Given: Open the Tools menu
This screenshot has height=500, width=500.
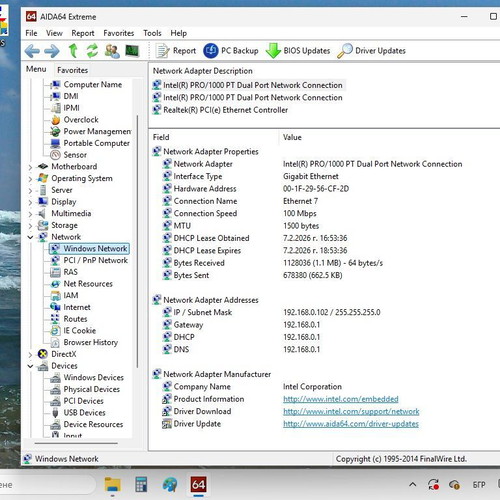Looking at the screenshot, I should coord(152,33).
